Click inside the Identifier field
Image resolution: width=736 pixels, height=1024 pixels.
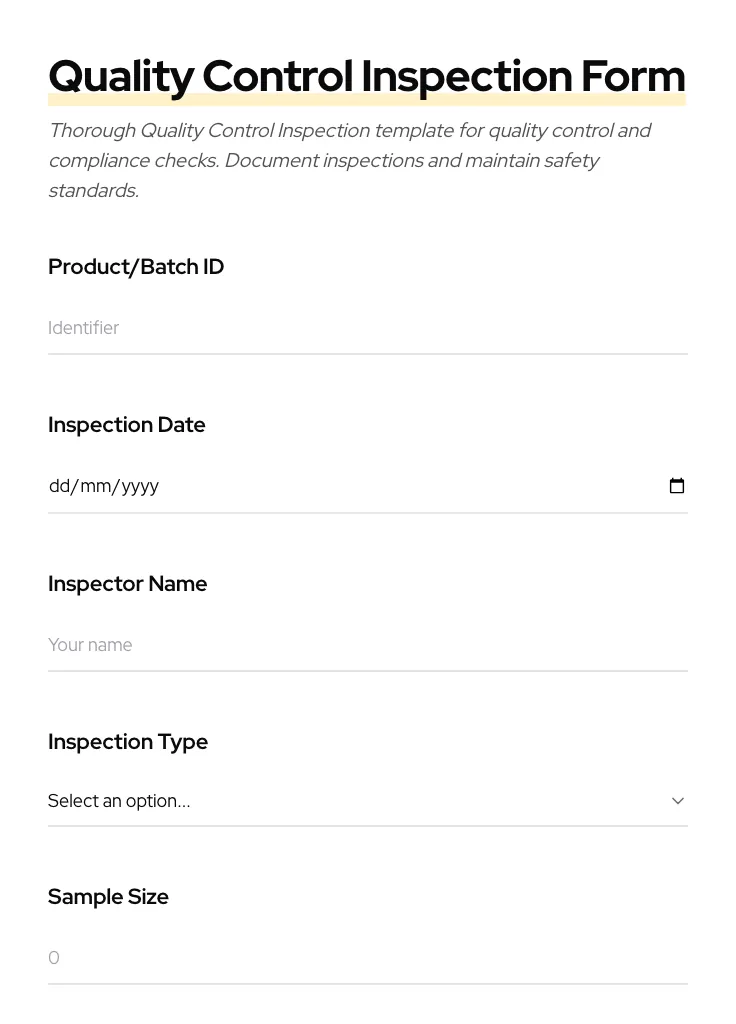pyautogui.click(x=368, y=328)
